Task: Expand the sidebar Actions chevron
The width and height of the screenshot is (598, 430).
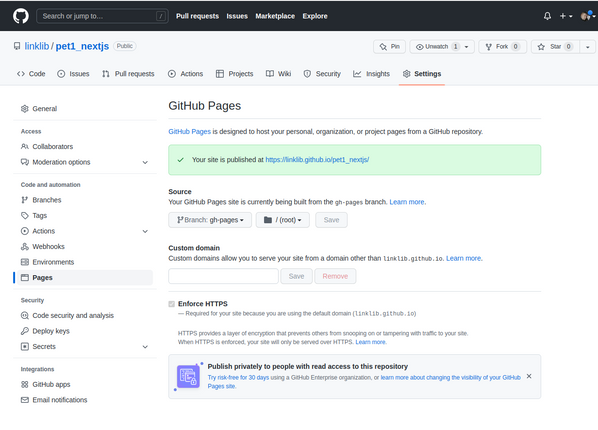Action: 145,232
